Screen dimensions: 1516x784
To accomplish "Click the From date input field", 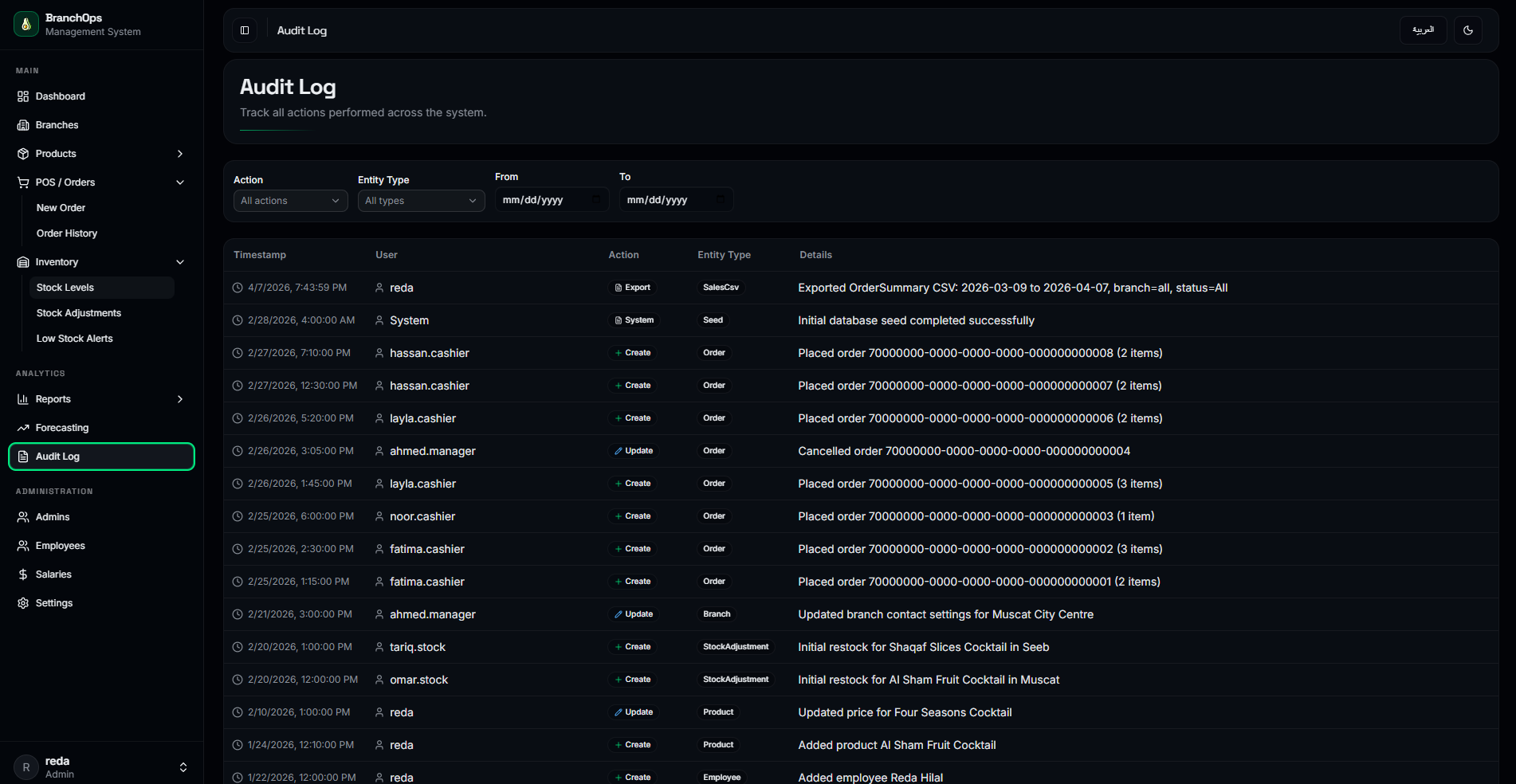I will click(x=552, y=199).
